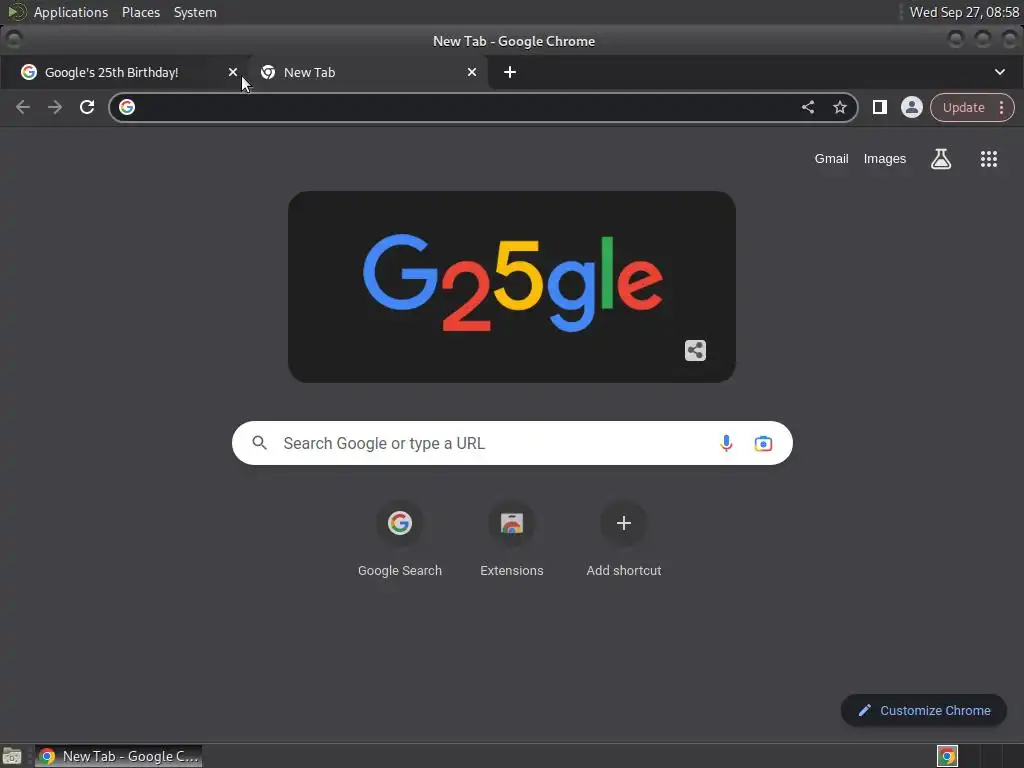Go back using the browser back arrow
This screenshot has height=768, width=1024.
click(23, 107)
